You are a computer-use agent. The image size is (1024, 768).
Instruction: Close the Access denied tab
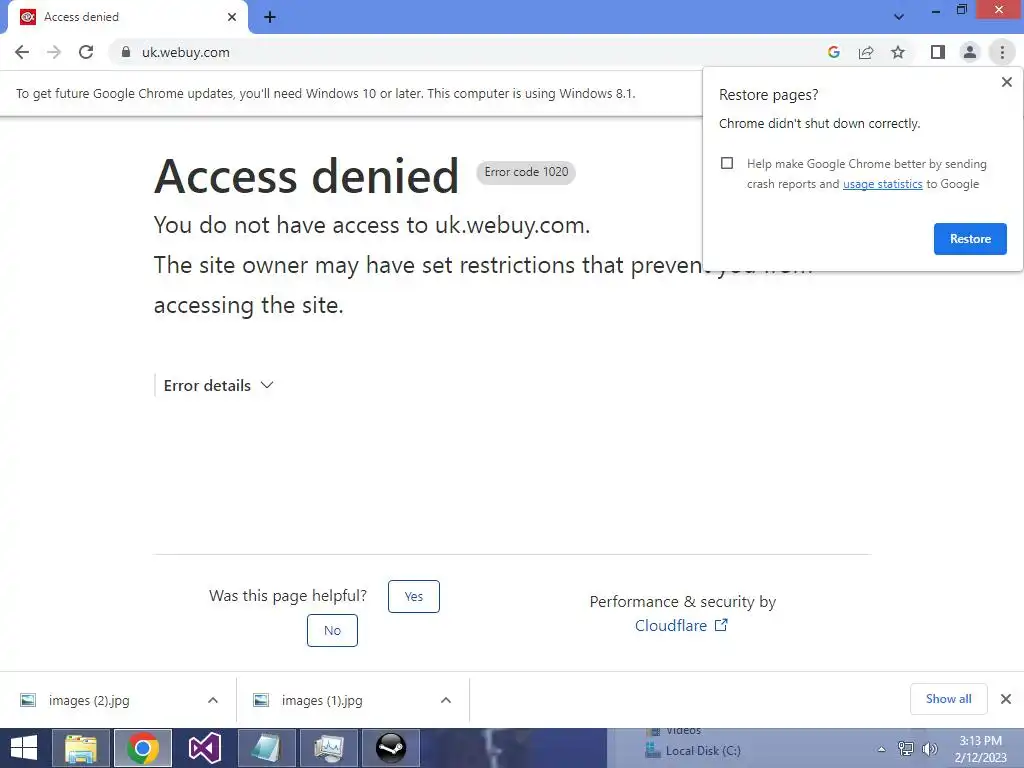tap(232, 17)
